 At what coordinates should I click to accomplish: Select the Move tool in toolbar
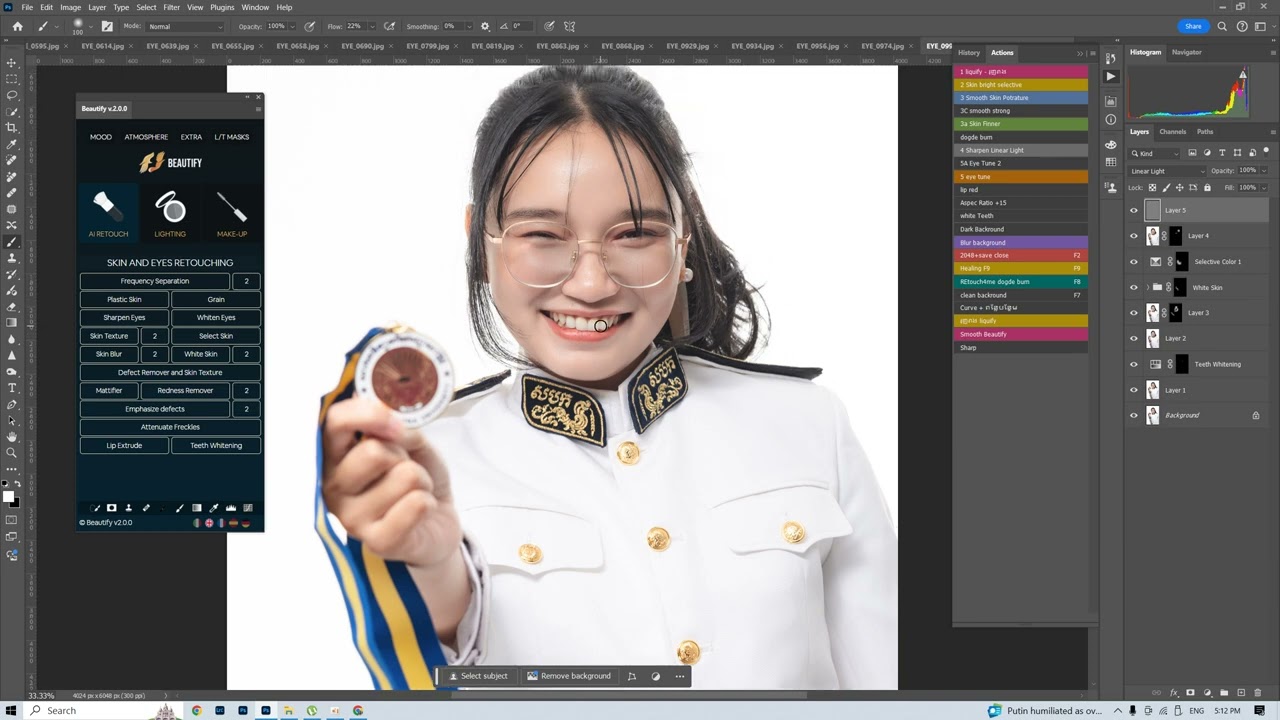[x=12, y=62]
